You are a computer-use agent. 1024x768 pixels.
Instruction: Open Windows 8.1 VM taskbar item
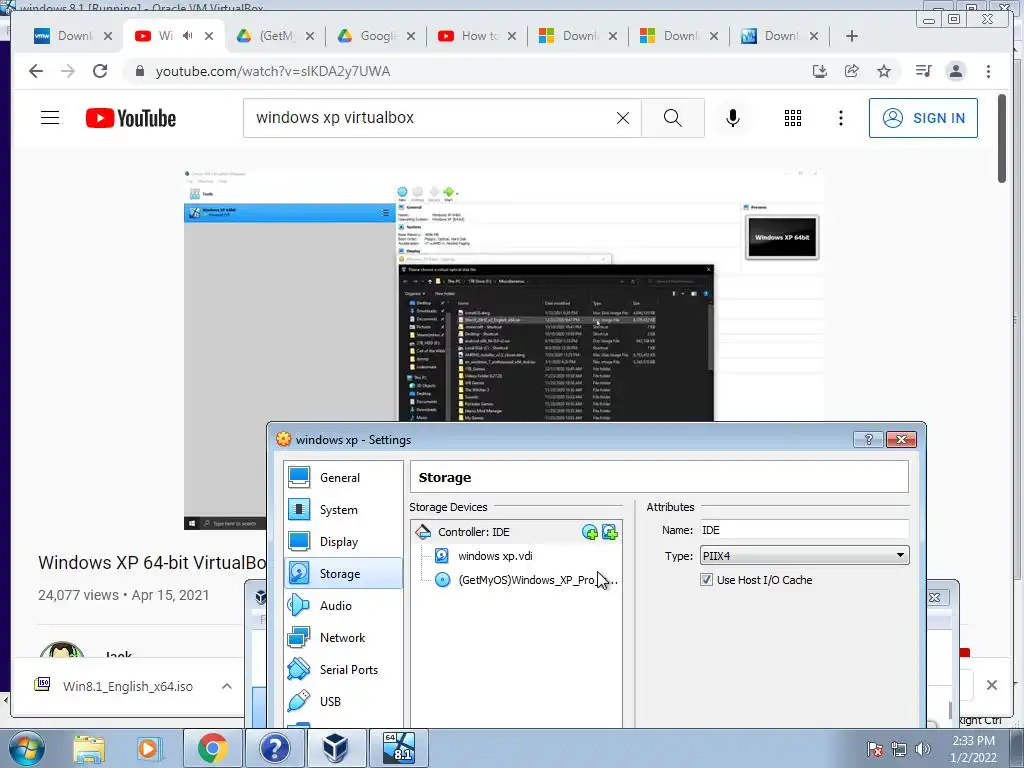point(399,748)
